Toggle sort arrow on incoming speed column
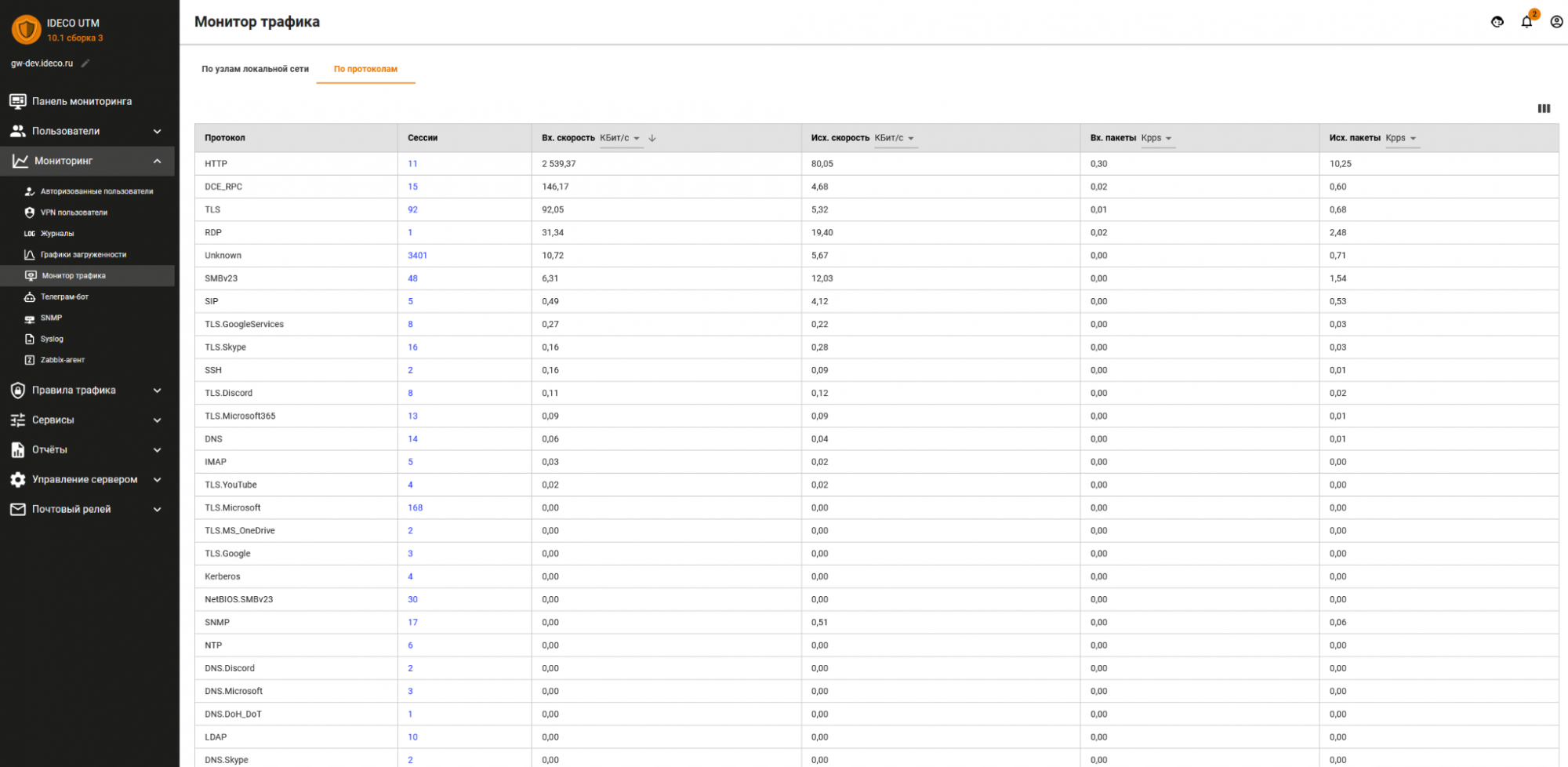The image size is (1568, 767). [x=652, y=138]
